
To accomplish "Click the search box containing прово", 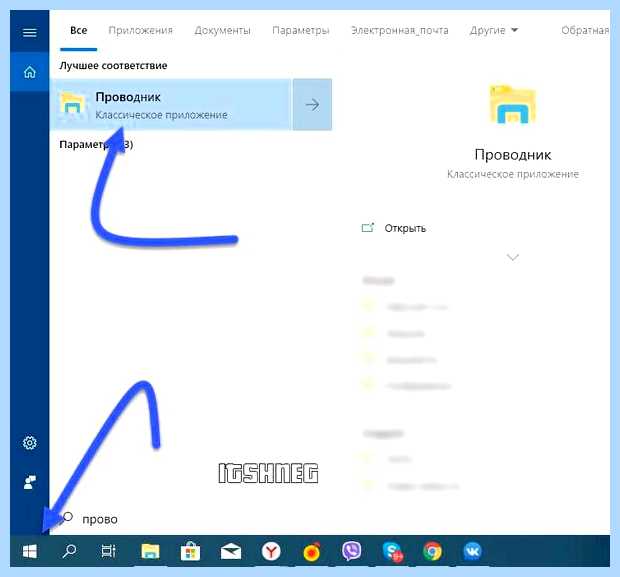I will pyautogui.click(x=330, y=518).
